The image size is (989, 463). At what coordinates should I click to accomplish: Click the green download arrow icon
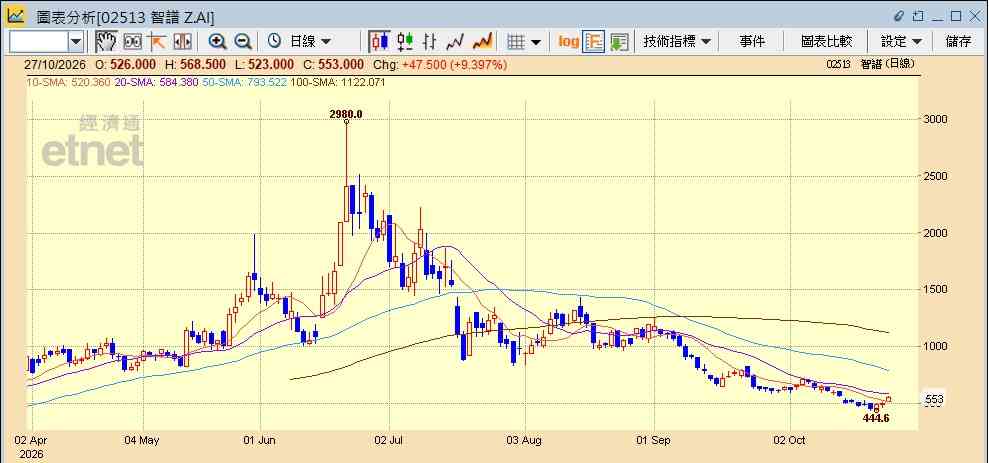click(619, 42)
